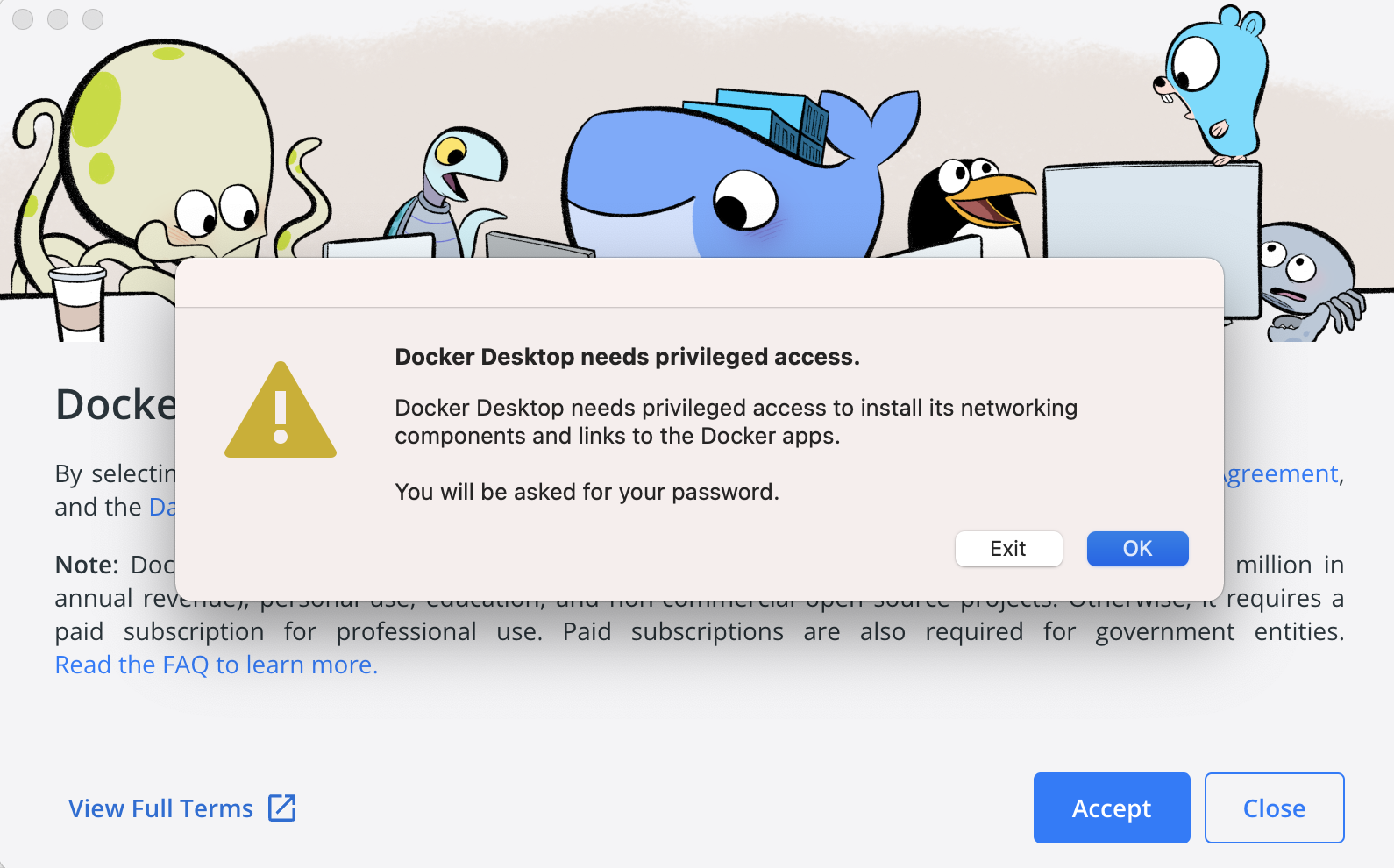Click the external-link icon next to View Full Terms
Viewport: 1394px width, 868px height.
(x=282, y=808)
